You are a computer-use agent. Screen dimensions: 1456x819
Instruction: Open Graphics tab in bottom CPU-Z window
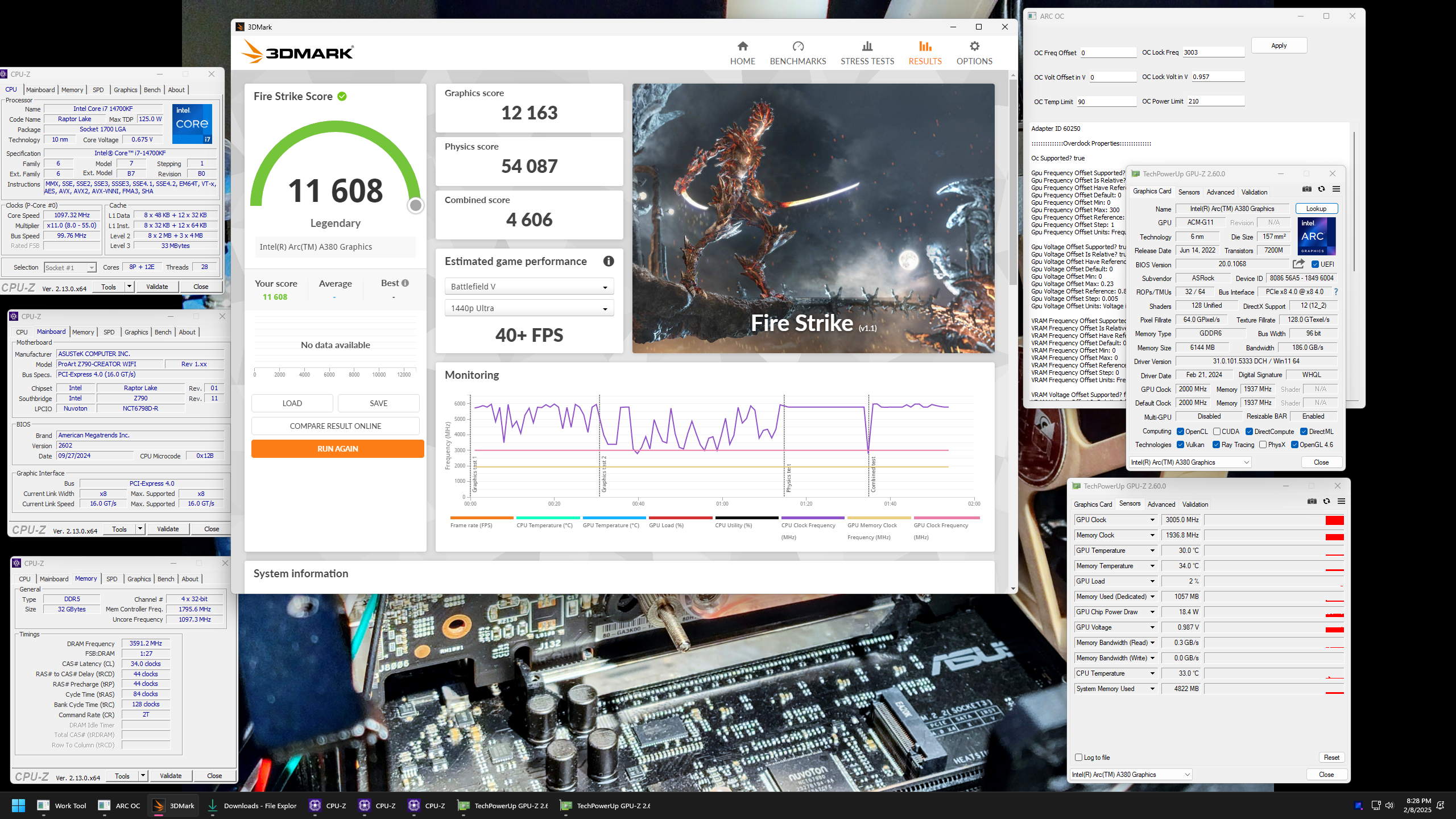coord(139,579)
